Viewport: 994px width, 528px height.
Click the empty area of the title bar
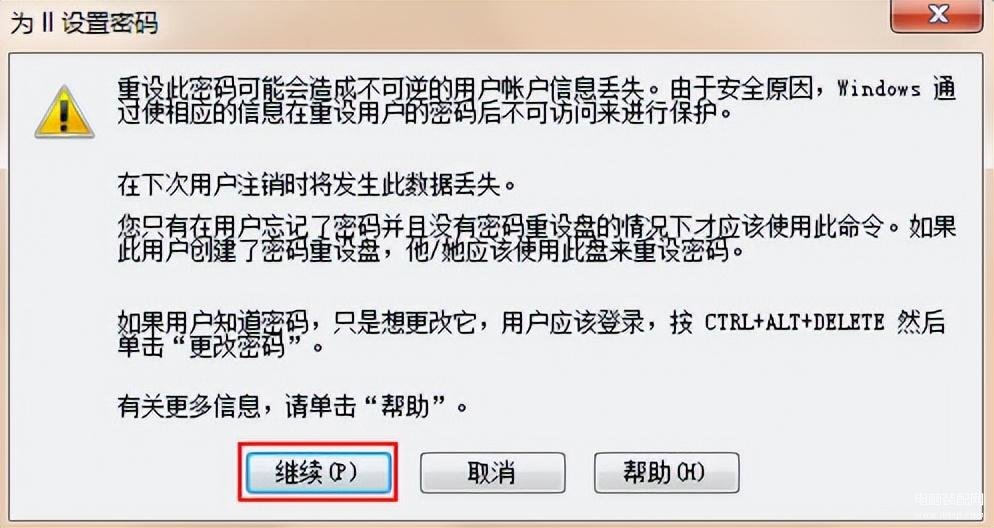[x=520, y=23]
